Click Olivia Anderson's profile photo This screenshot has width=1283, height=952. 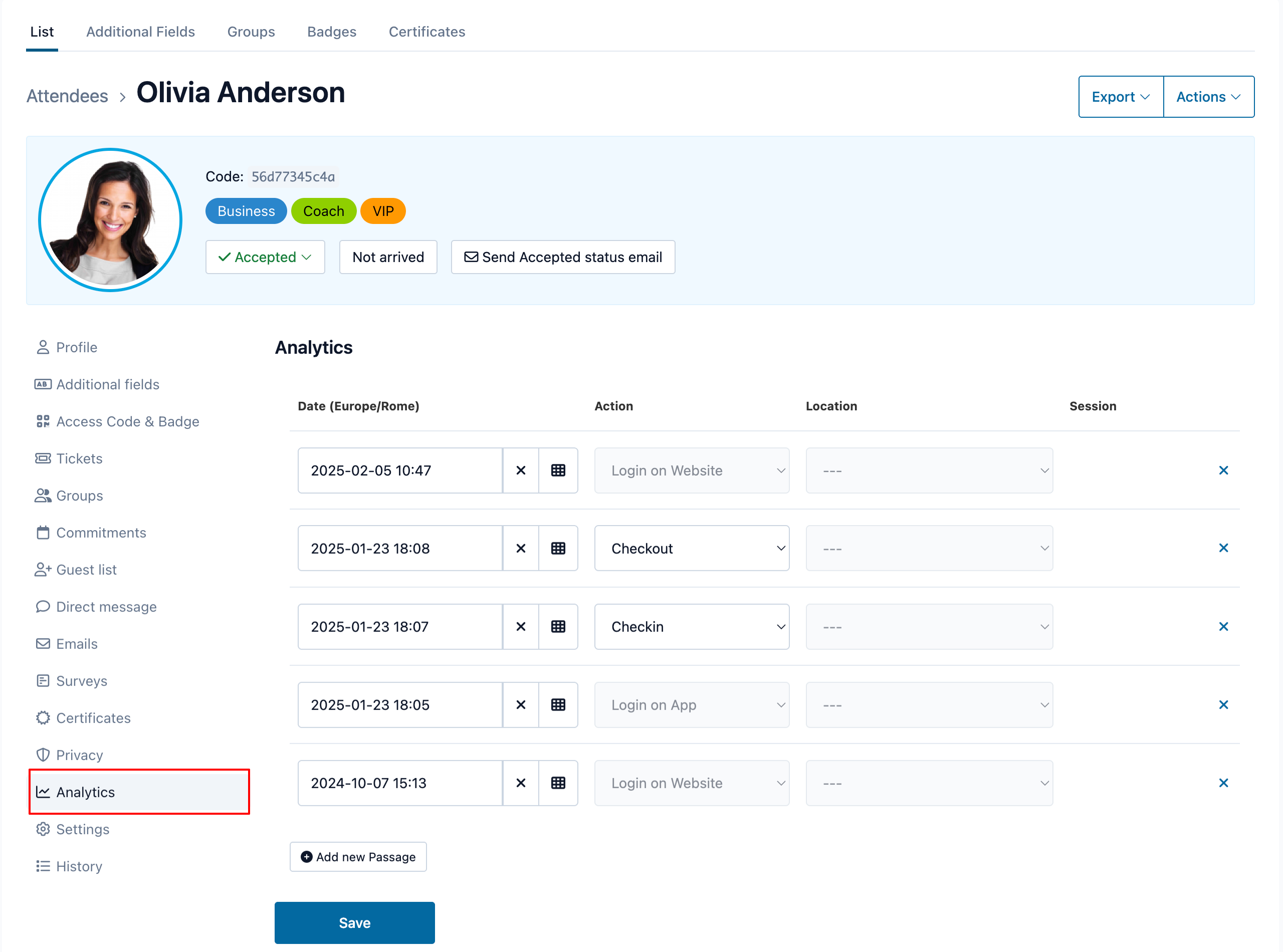click(110, 220)
